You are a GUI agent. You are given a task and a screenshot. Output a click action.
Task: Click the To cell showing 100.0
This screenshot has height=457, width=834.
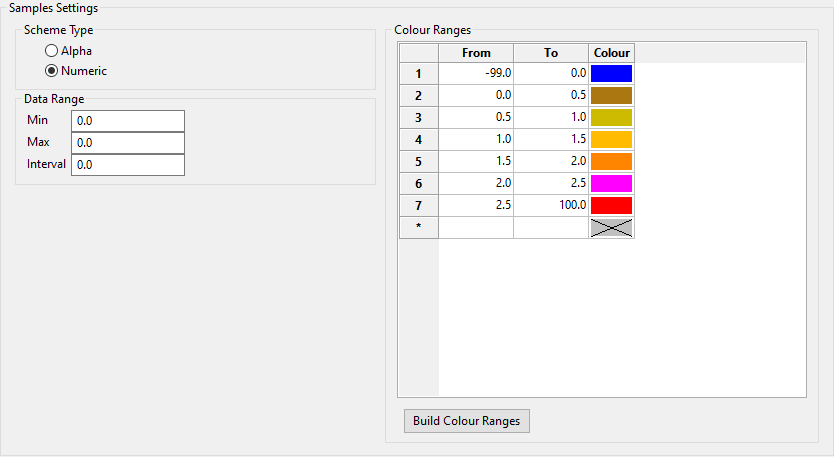pos(551,205)
